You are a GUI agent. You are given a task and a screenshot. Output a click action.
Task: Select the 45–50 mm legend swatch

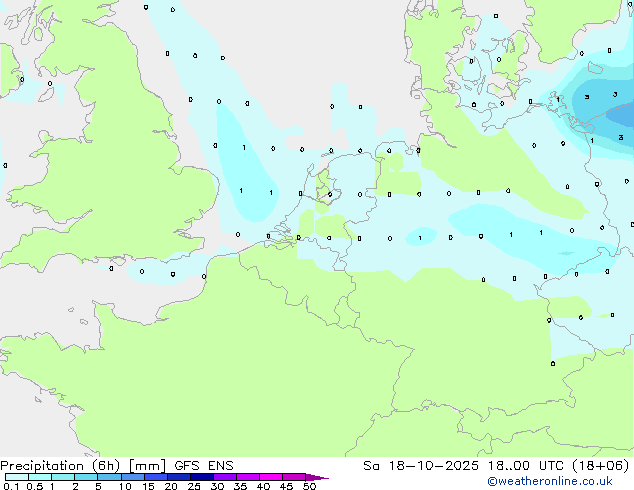point(294,477)
